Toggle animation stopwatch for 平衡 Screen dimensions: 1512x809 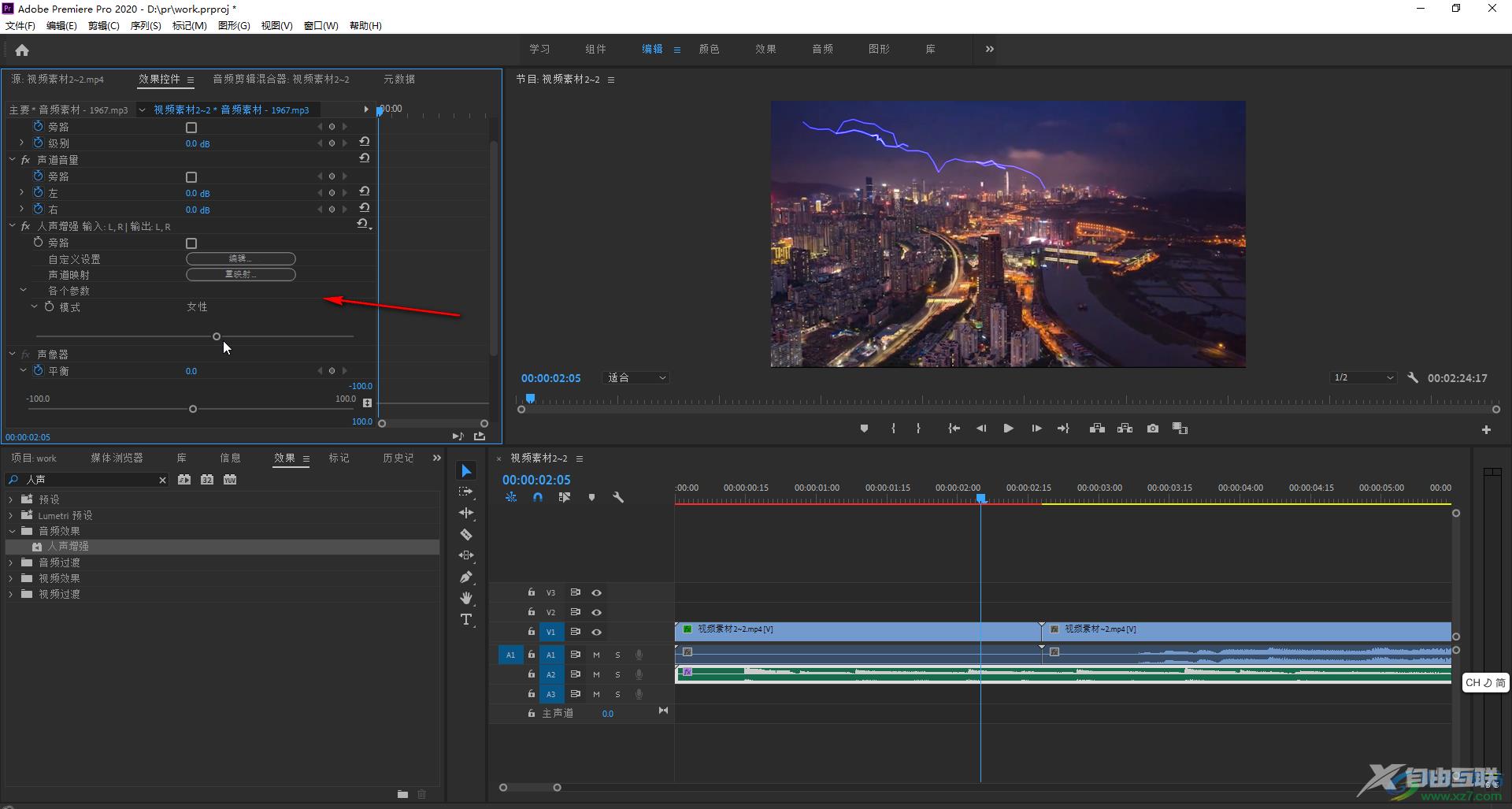pos(38,370)
